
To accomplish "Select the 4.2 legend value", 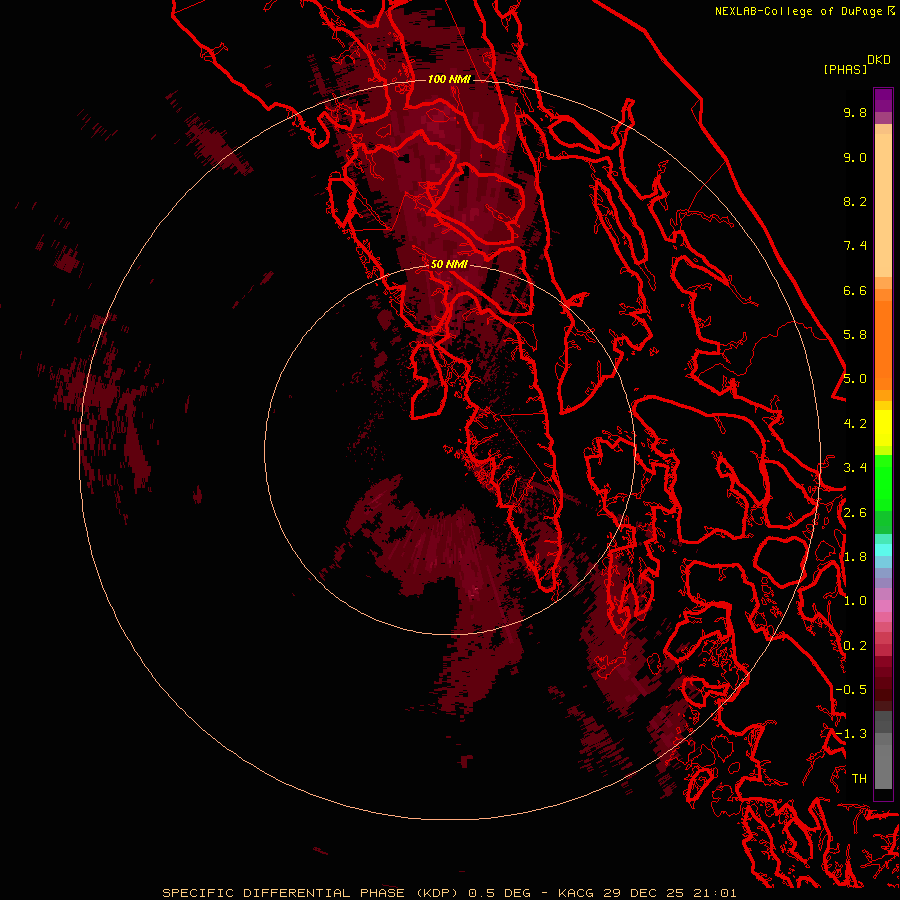I will (x=855, y=424).
